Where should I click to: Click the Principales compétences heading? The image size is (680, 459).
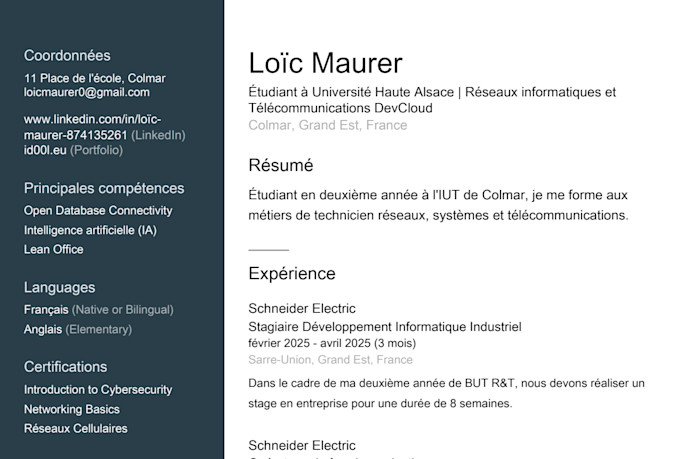pos(104,188)
